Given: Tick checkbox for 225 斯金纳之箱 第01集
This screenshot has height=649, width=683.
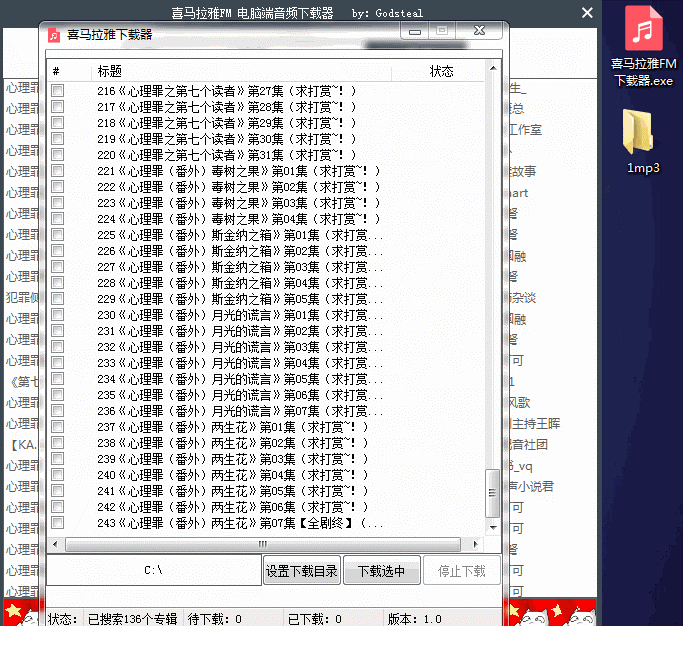Looking at the screenshot, I should click(57, 235).
